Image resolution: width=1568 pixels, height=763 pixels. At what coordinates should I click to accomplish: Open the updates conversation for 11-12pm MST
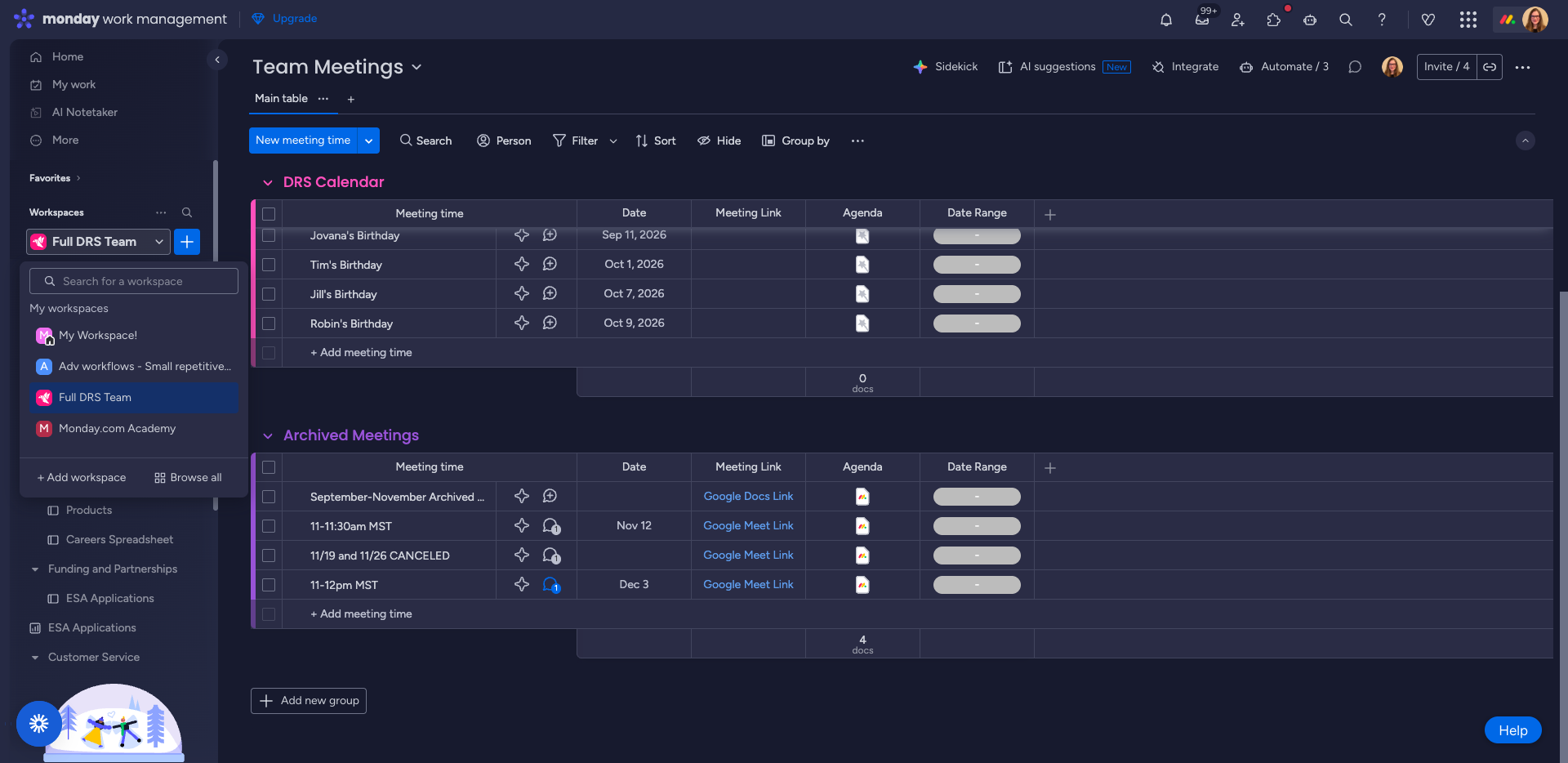[x=550, y=585]
